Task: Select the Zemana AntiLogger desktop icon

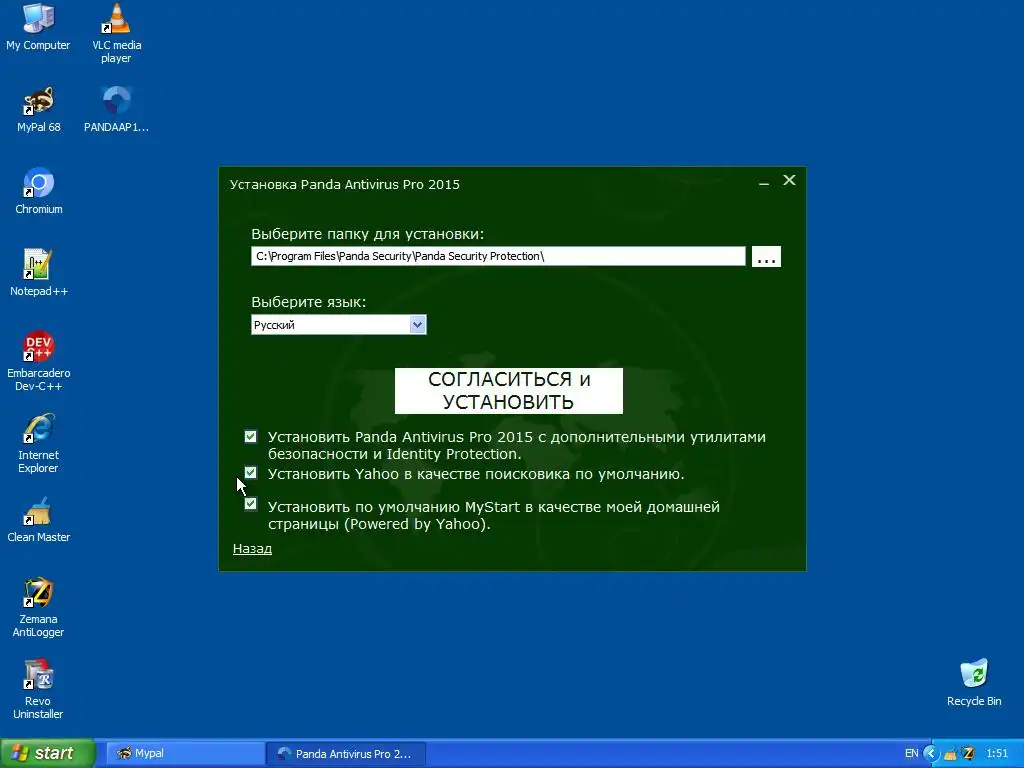Action: [x=39, y=607]
